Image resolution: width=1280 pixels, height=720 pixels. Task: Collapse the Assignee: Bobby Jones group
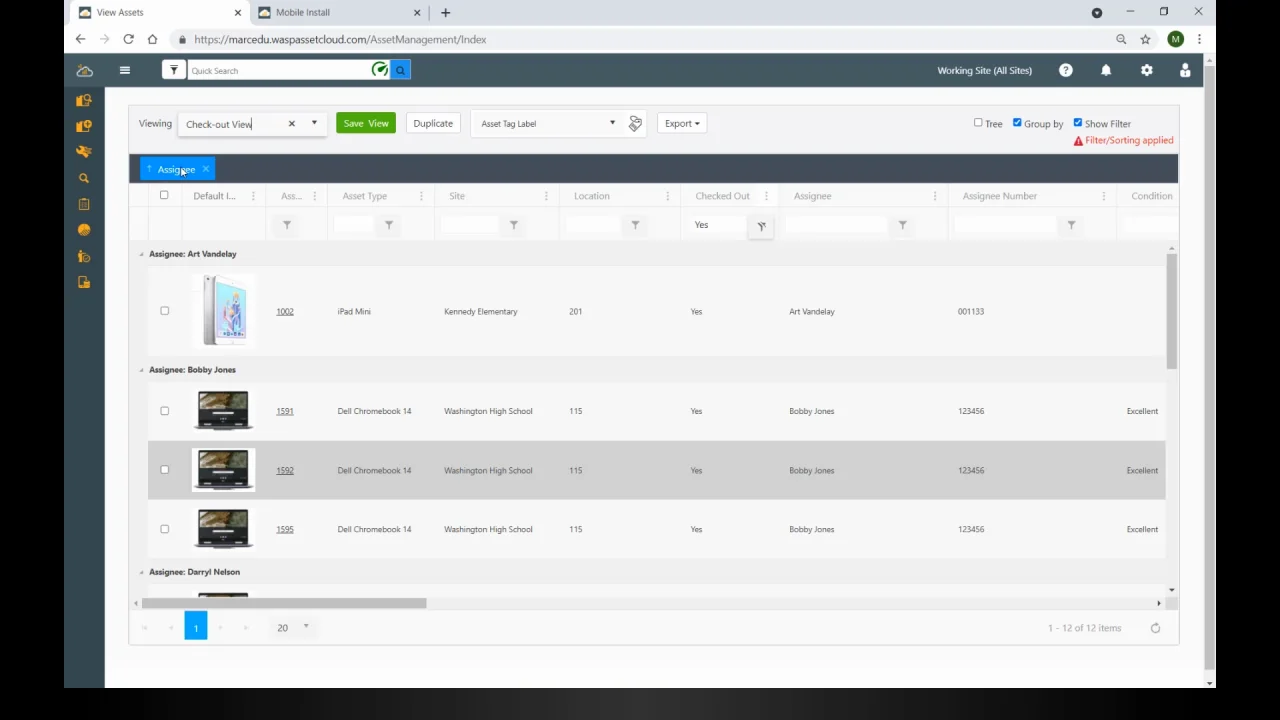(141, 370)
